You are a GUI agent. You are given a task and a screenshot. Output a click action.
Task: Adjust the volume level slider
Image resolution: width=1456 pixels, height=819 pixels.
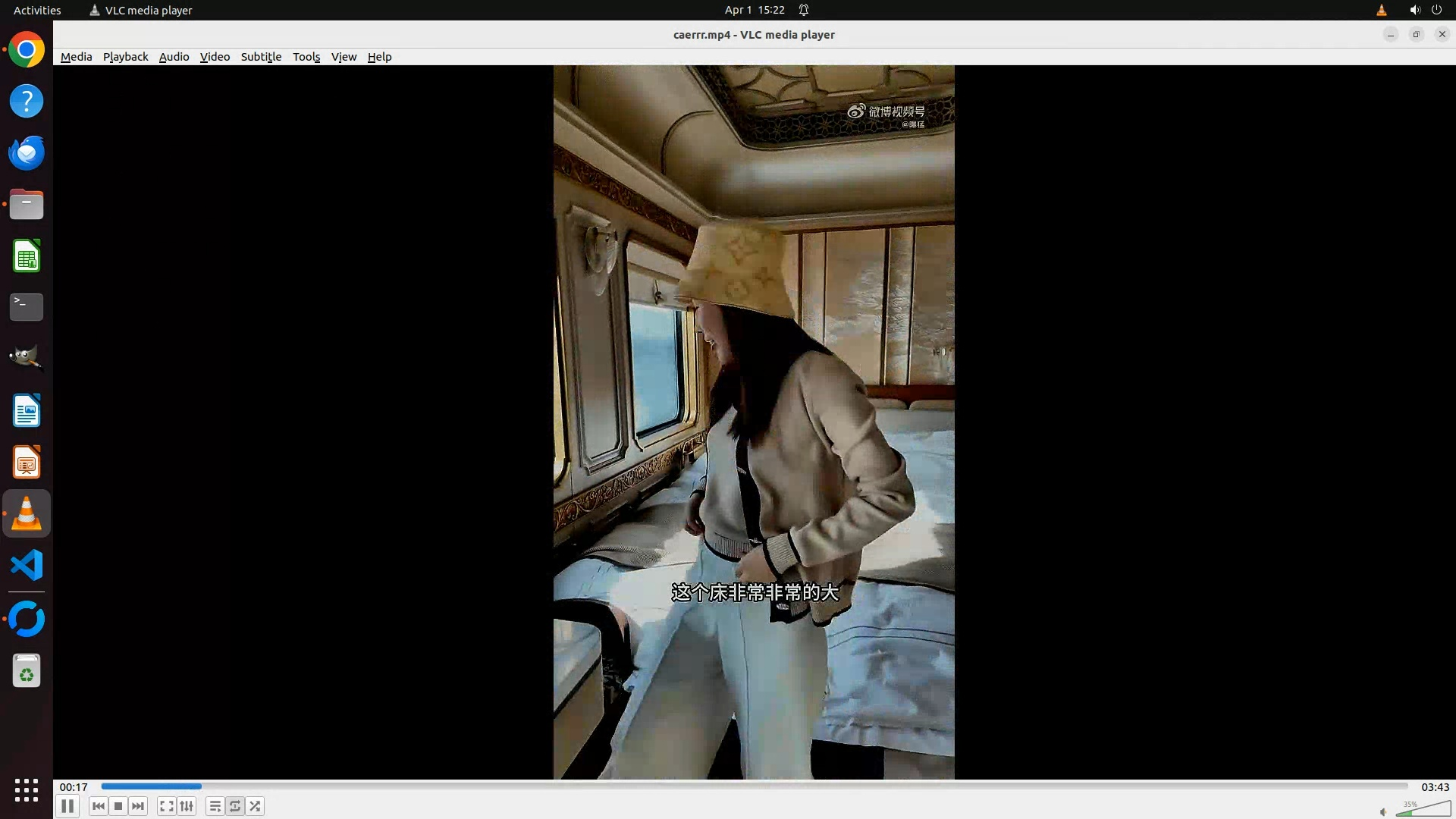click(x=1423, y=809)
